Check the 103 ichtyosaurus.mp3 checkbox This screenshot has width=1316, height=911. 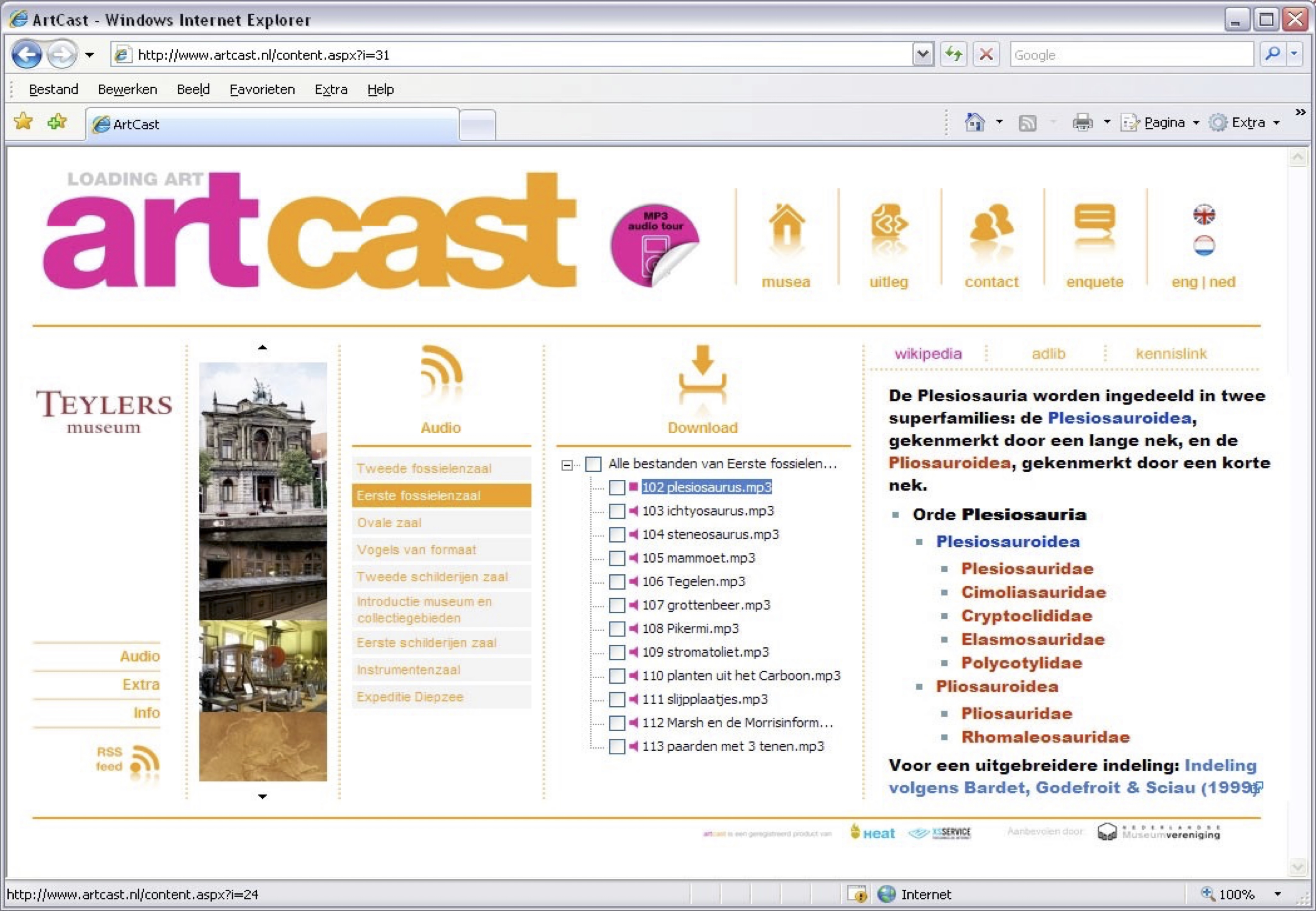(x=616, y=511)
